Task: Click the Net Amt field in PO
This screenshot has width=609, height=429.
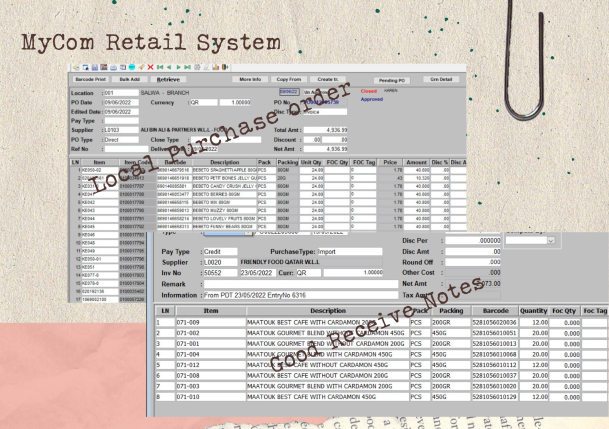Action: click(x=325, y=149)
